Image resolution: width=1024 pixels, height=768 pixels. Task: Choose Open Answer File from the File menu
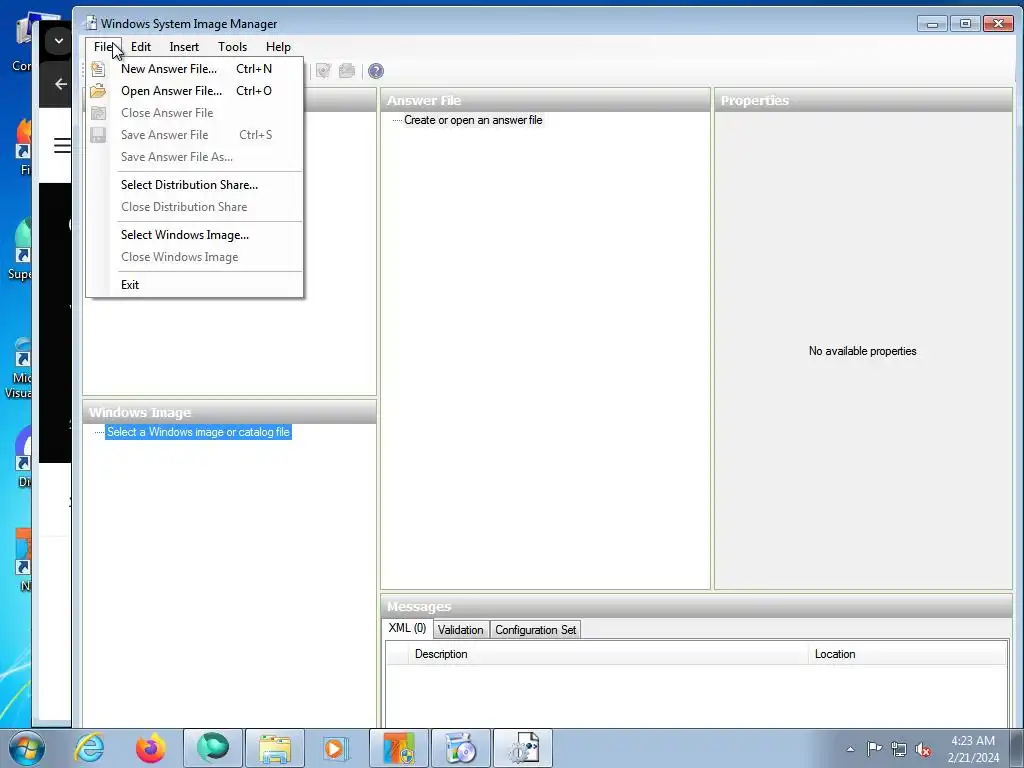tap(195, 91)
